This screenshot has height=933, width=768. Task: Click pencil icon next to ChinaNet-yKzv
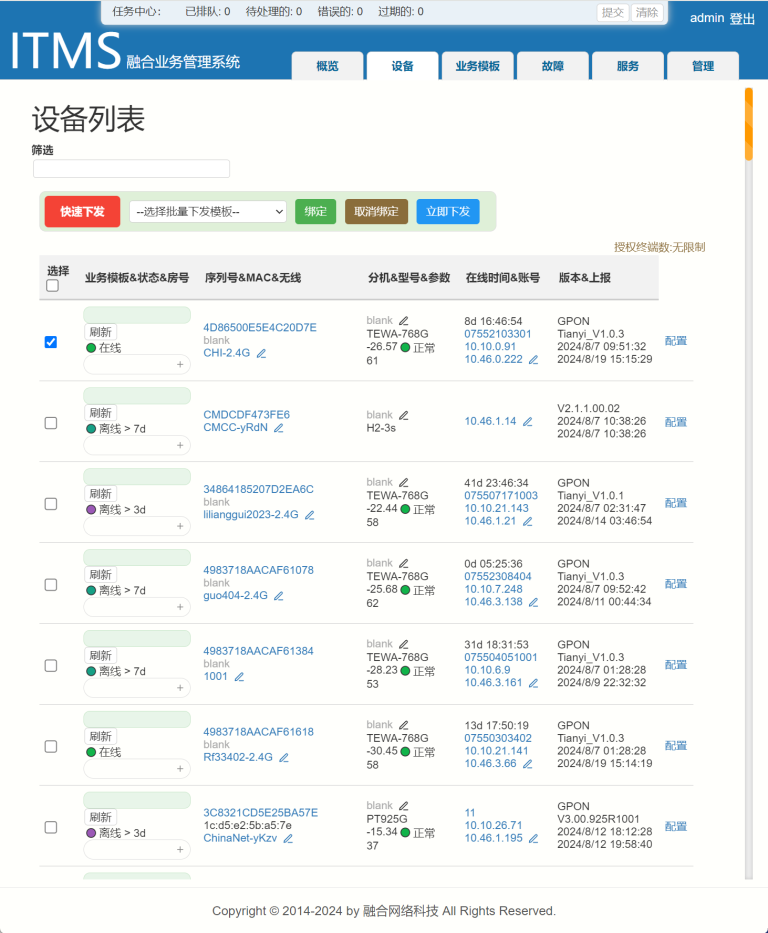288,839
